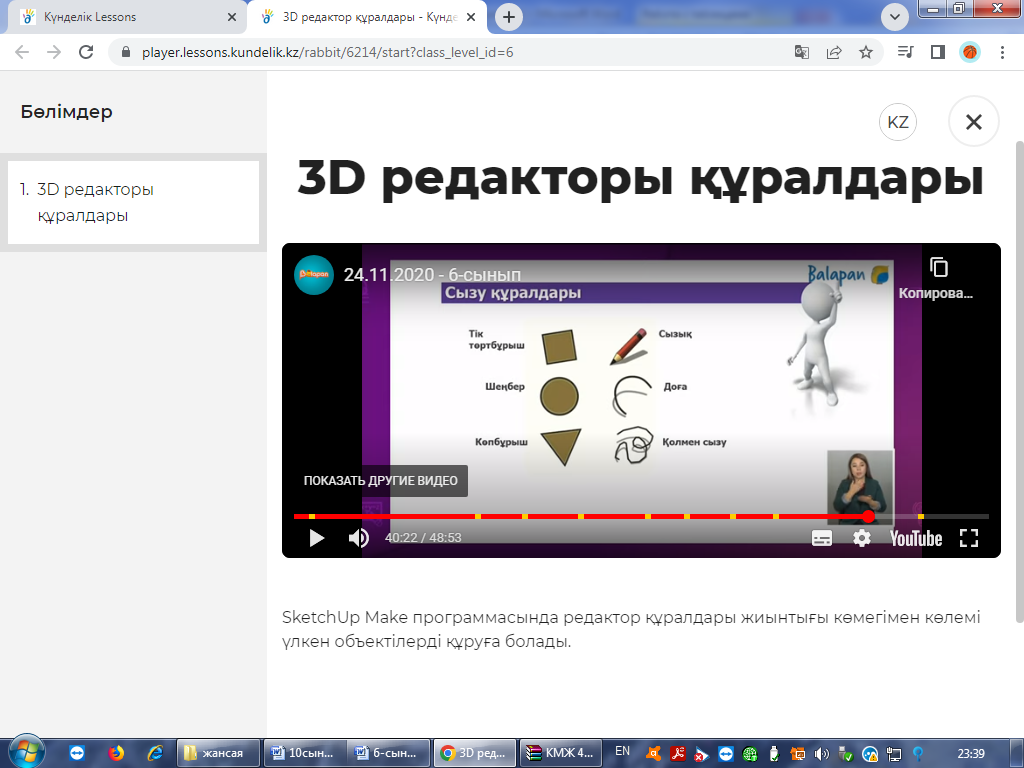Open the Balapan channel avatar
The width and height of the screenshot is (1024, 768).
[314, 275]
